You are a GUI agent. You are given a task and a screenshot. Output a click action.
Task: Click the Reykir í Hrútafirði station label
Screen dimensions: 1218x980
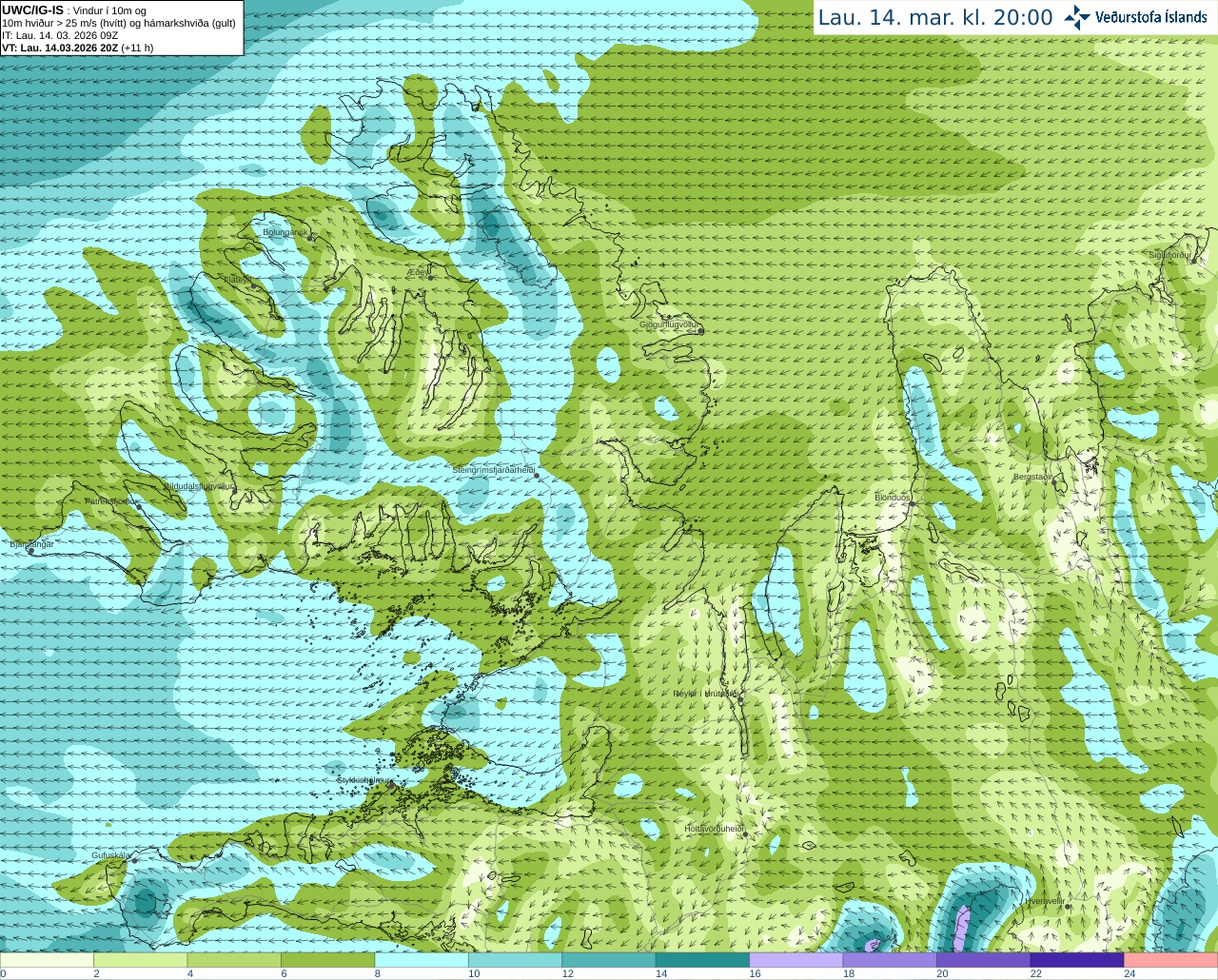pyautogui.click(x=706, y=694)
